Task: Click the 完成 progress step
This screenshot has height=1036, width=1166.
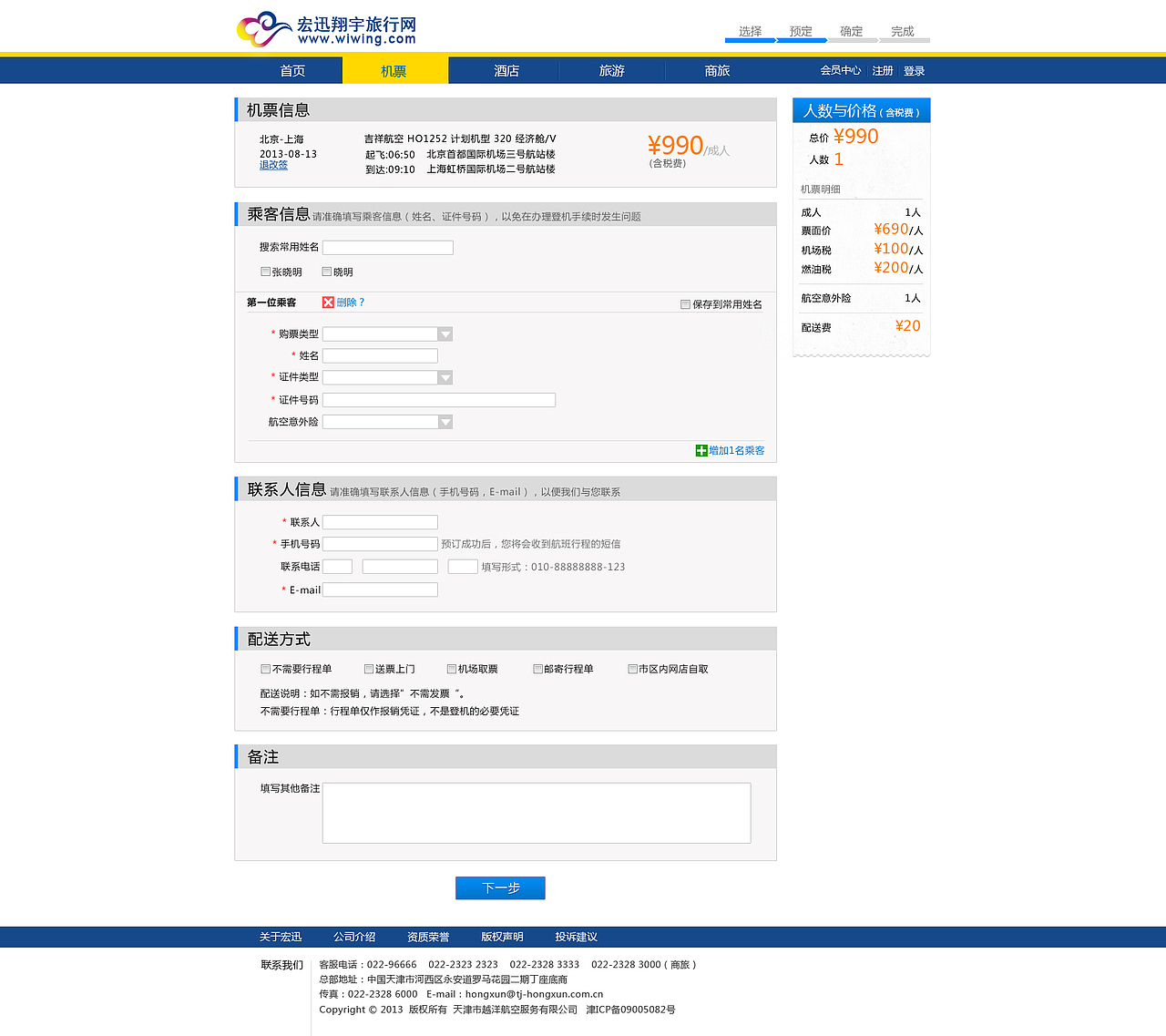Action: [904, 32]
